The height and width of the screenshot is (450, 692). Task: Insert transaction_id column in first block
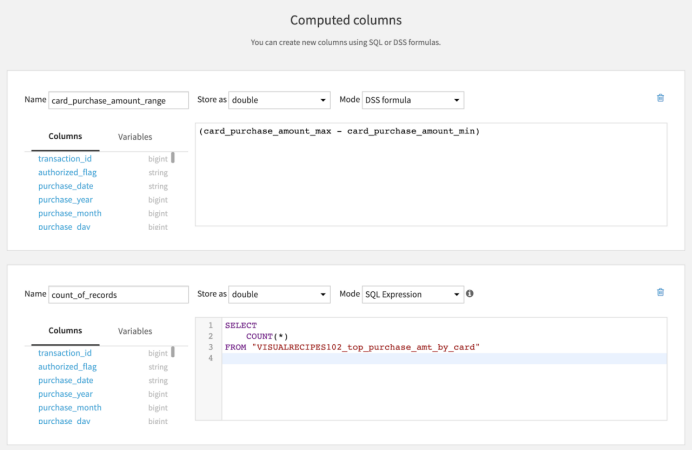click(65, 158)
